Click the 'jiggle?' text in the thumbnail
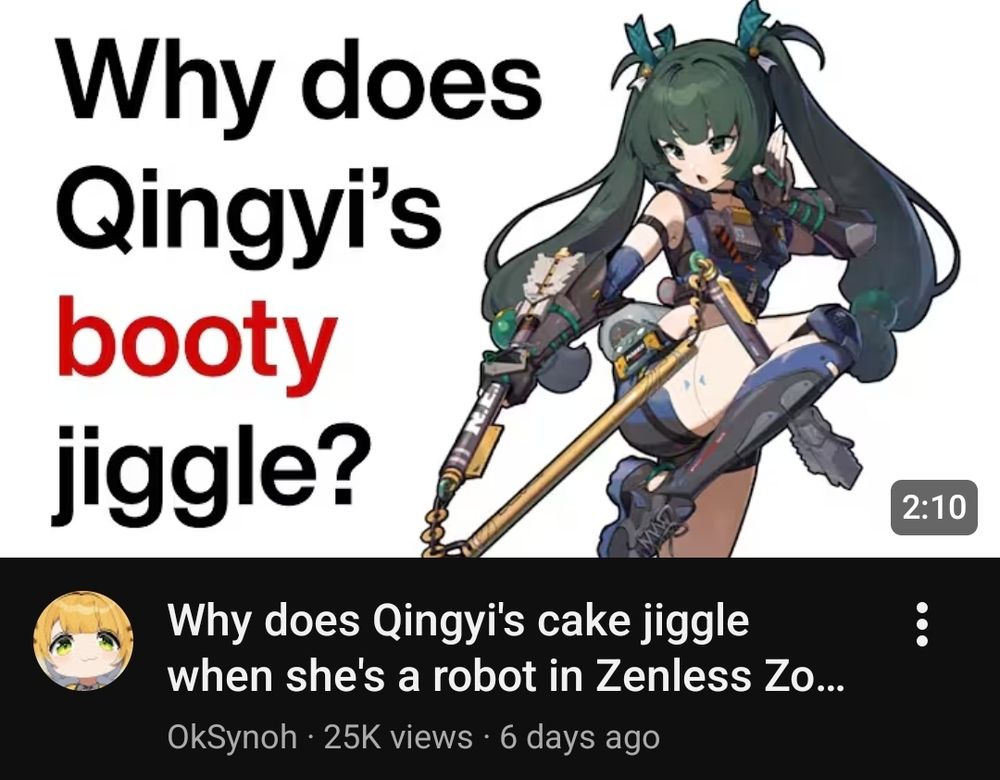This screenshot has width=1000, height=780. point(212,464)
